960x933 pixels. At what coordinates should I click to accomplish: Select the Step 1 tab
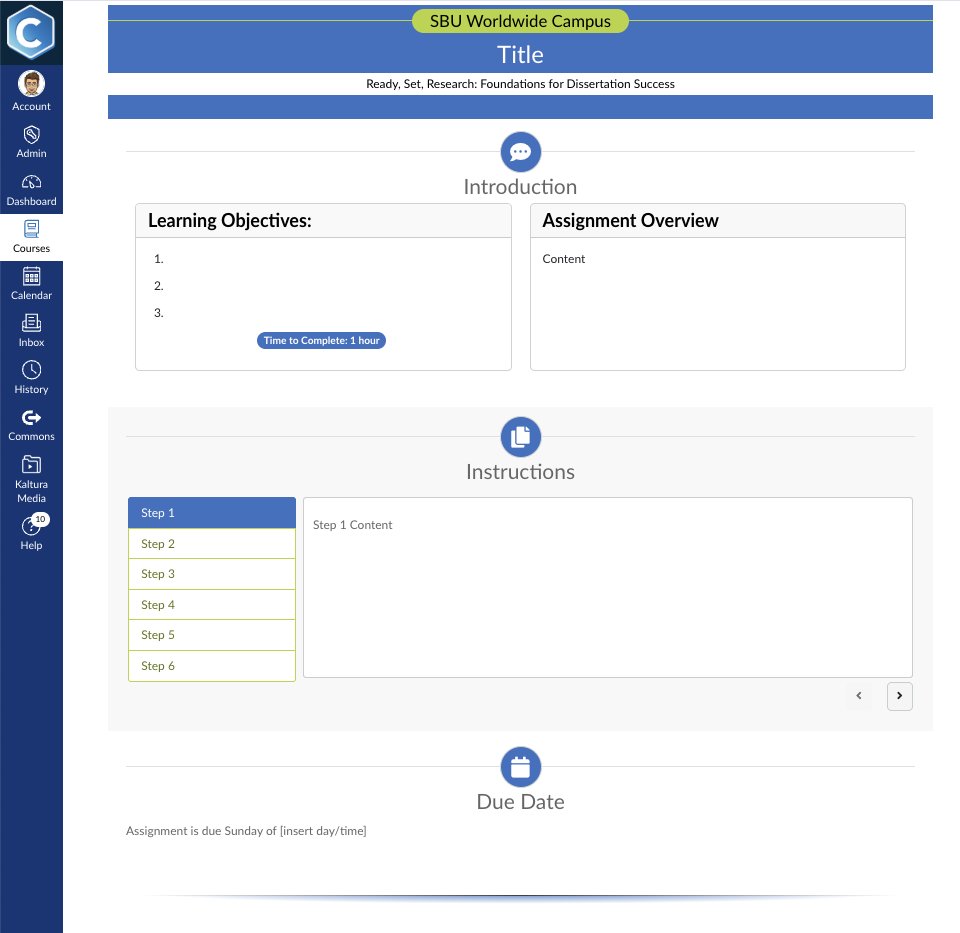click(212, 513)
